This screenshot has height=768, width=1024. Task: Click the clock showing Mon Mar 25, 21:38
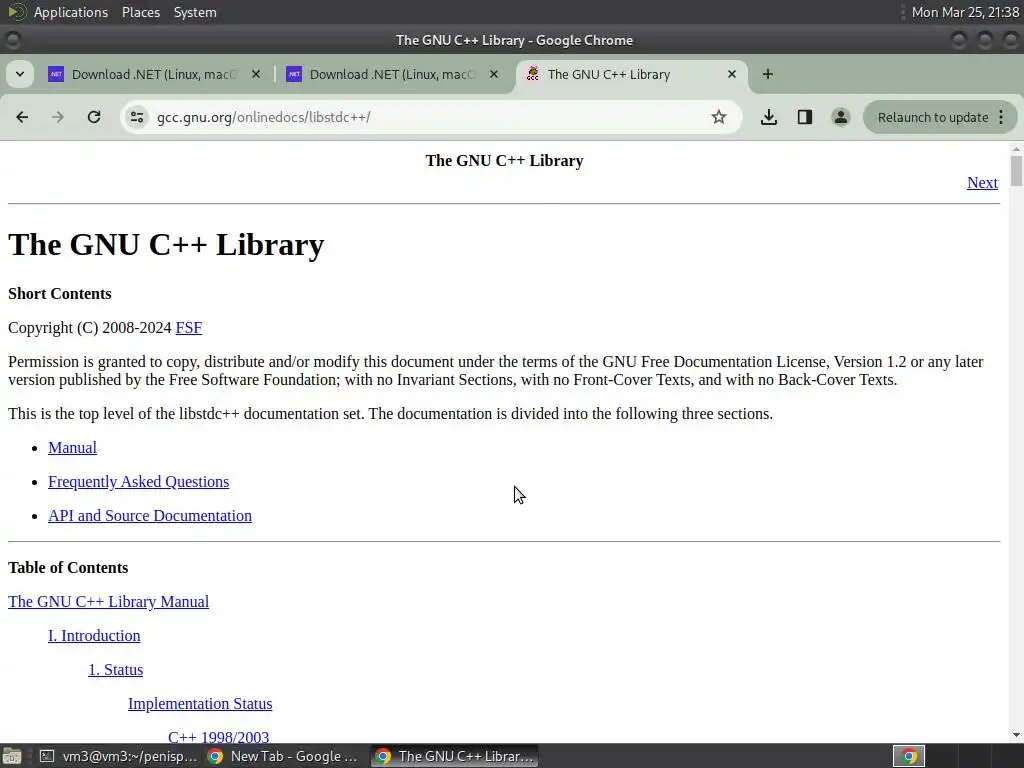tap(965, 12)
